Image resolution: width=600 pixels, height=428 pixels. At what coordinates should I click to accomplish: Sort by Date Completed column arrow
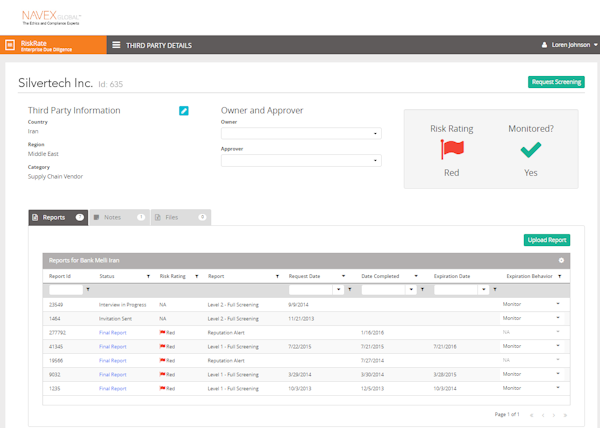pyautogui.click(x=416, y=276)
